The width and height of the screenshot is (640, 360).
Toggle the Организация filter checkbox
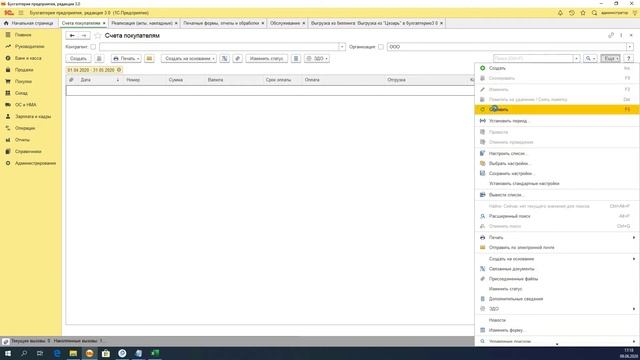click(381, 47)
